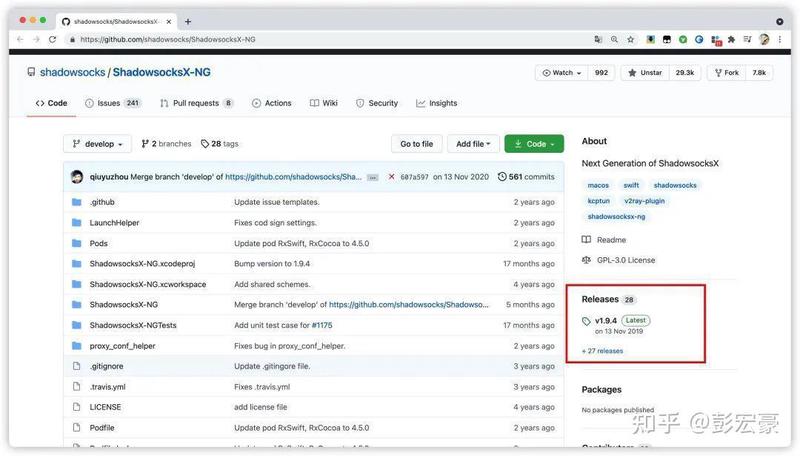Click the green circular extension icon
The image size is (800, 456).
pyautogui.click(x=683, y=39)
